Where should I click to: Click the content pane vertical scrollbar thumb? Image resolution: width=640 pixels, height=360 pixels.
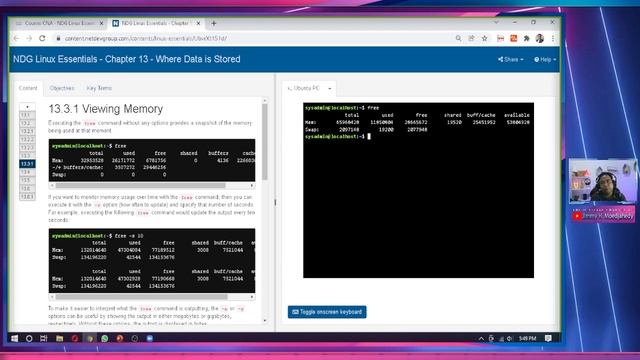coord(265,141)
